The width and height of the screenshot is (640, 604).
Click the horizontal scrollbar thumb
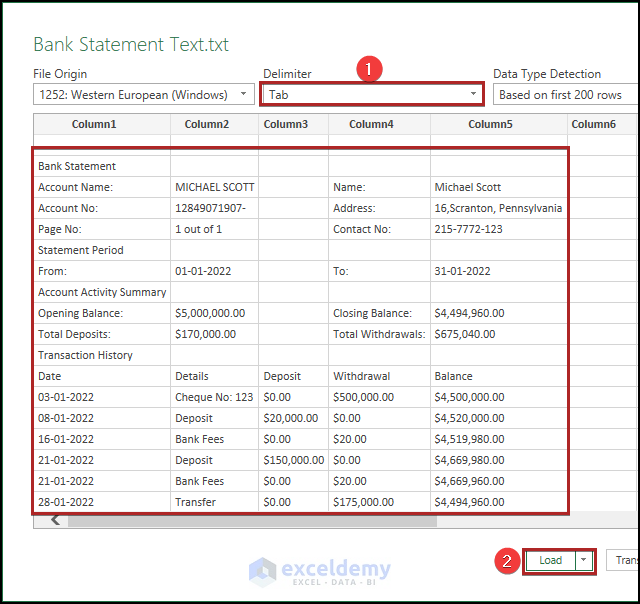click(252, 521)
